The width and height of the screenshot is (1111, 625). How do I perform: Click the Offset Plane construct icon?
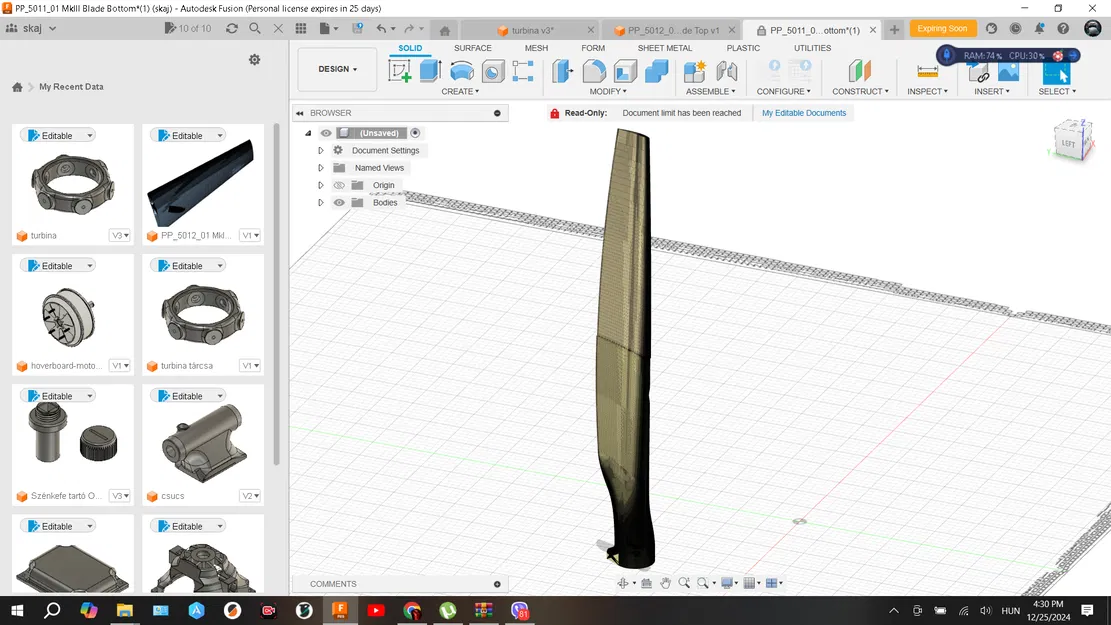(x=859, y=71)
